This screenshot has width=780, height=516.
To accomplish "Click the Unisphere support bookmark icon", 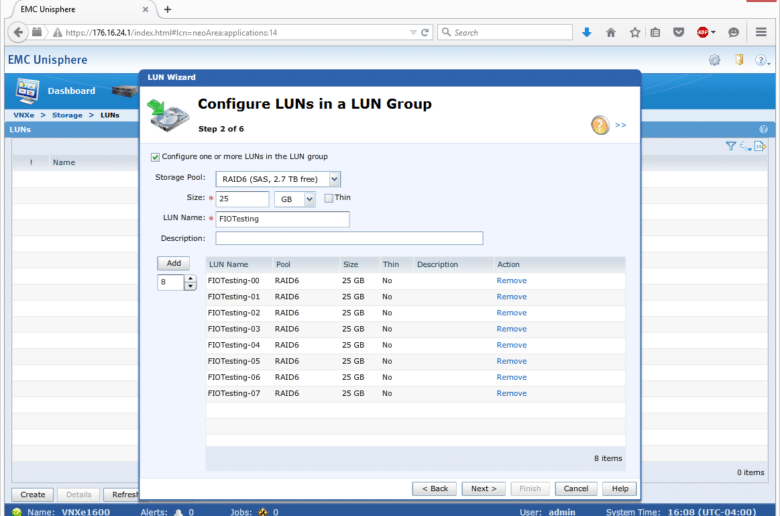I will coord(739,60).
